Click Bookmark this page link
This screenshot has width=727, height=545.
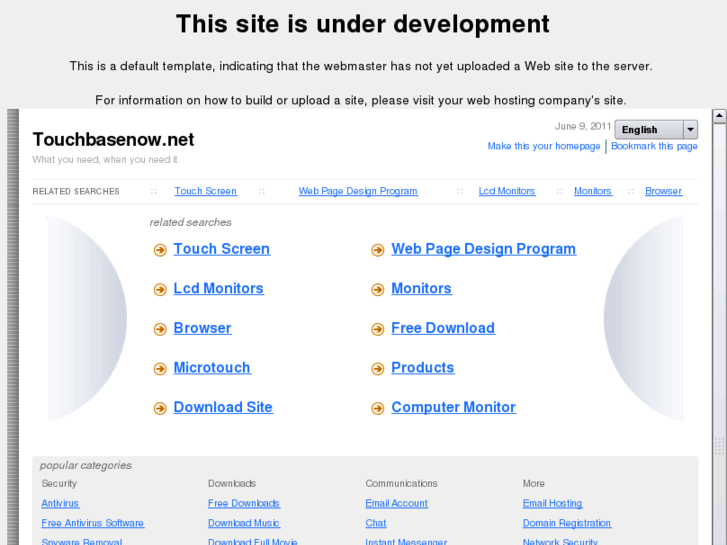pyautogui.click(x=654, y=146)
